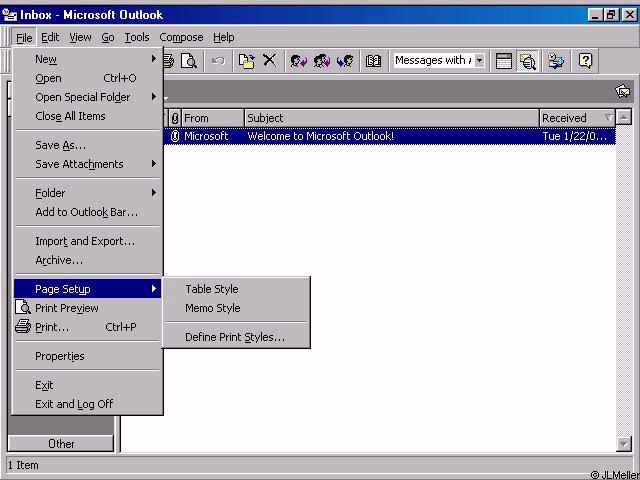Click the Move to Folder toolbar icon
This screenshot has height=480, width=640.
pos(247,61)
